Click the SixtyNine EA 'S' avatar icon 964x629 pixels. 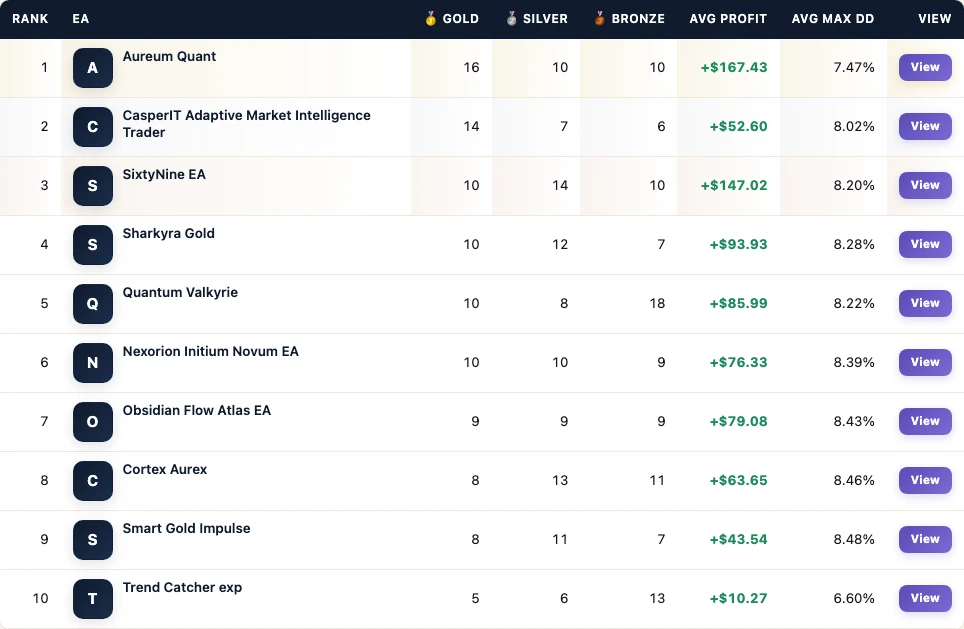[93, 186]
